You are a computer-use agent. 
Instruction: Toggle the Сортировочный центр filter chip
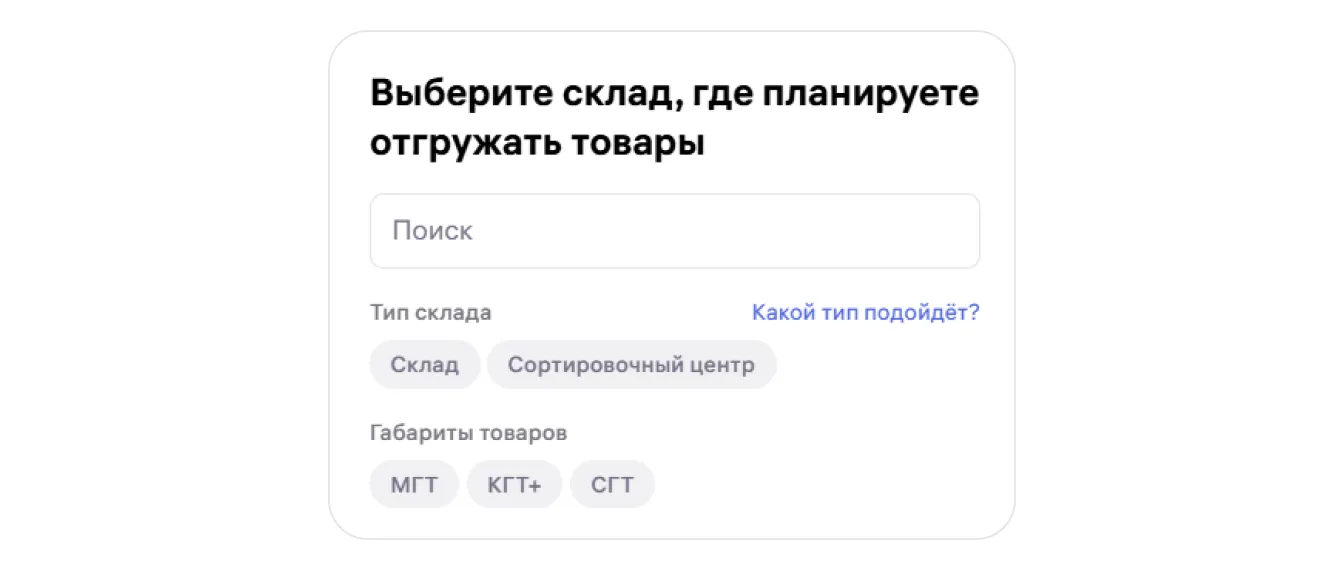pyautogui.click(x=631, y=365)
